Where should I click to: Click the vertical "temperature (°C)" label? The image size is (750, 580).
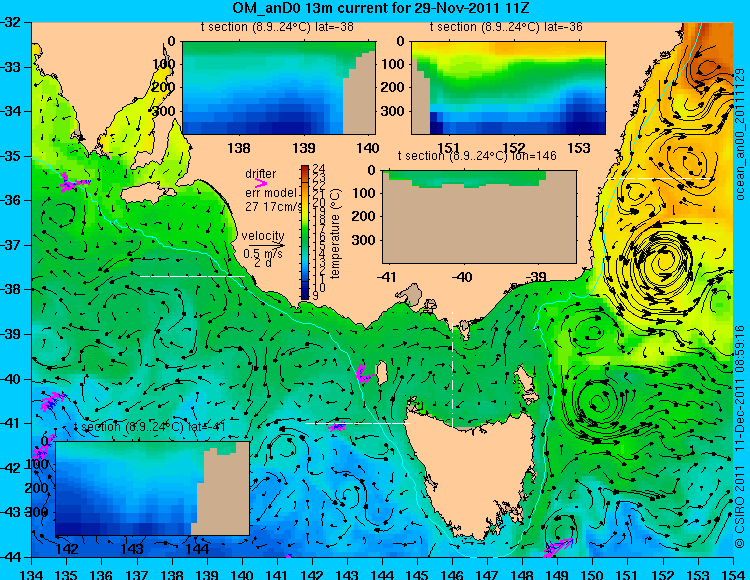coord(335,233)
